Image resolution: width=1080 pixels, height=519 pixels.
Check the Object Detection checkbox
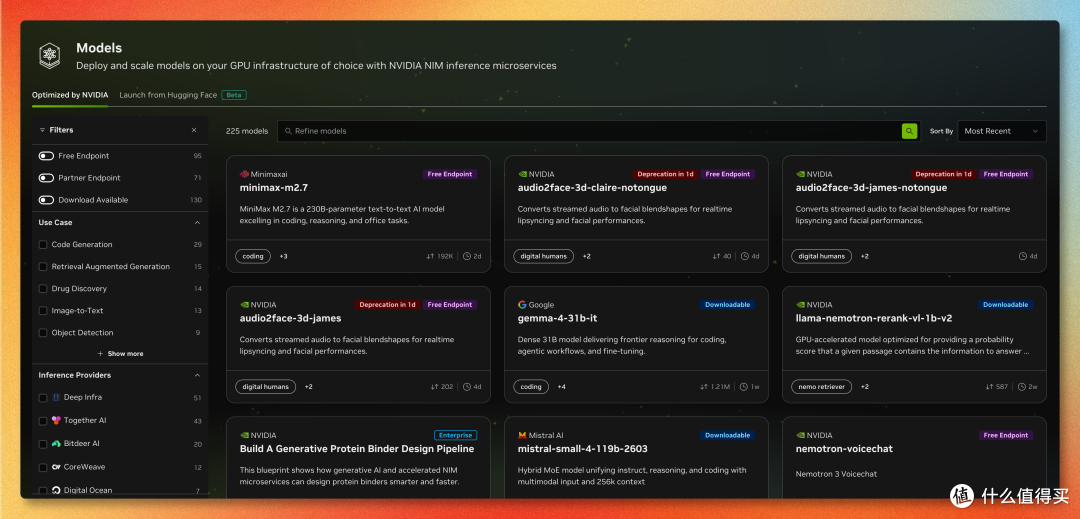(43, 332)
